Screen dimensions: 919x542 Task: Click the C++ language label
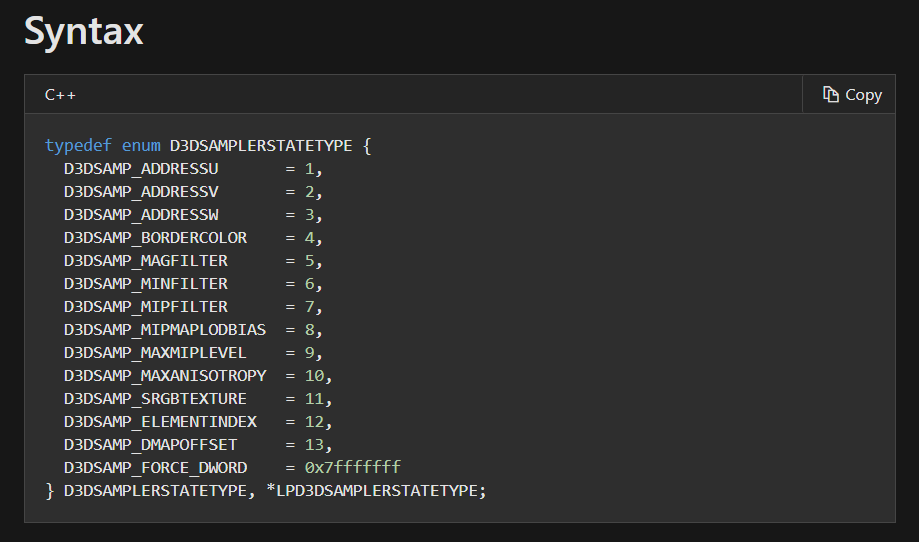pos(60,95)
